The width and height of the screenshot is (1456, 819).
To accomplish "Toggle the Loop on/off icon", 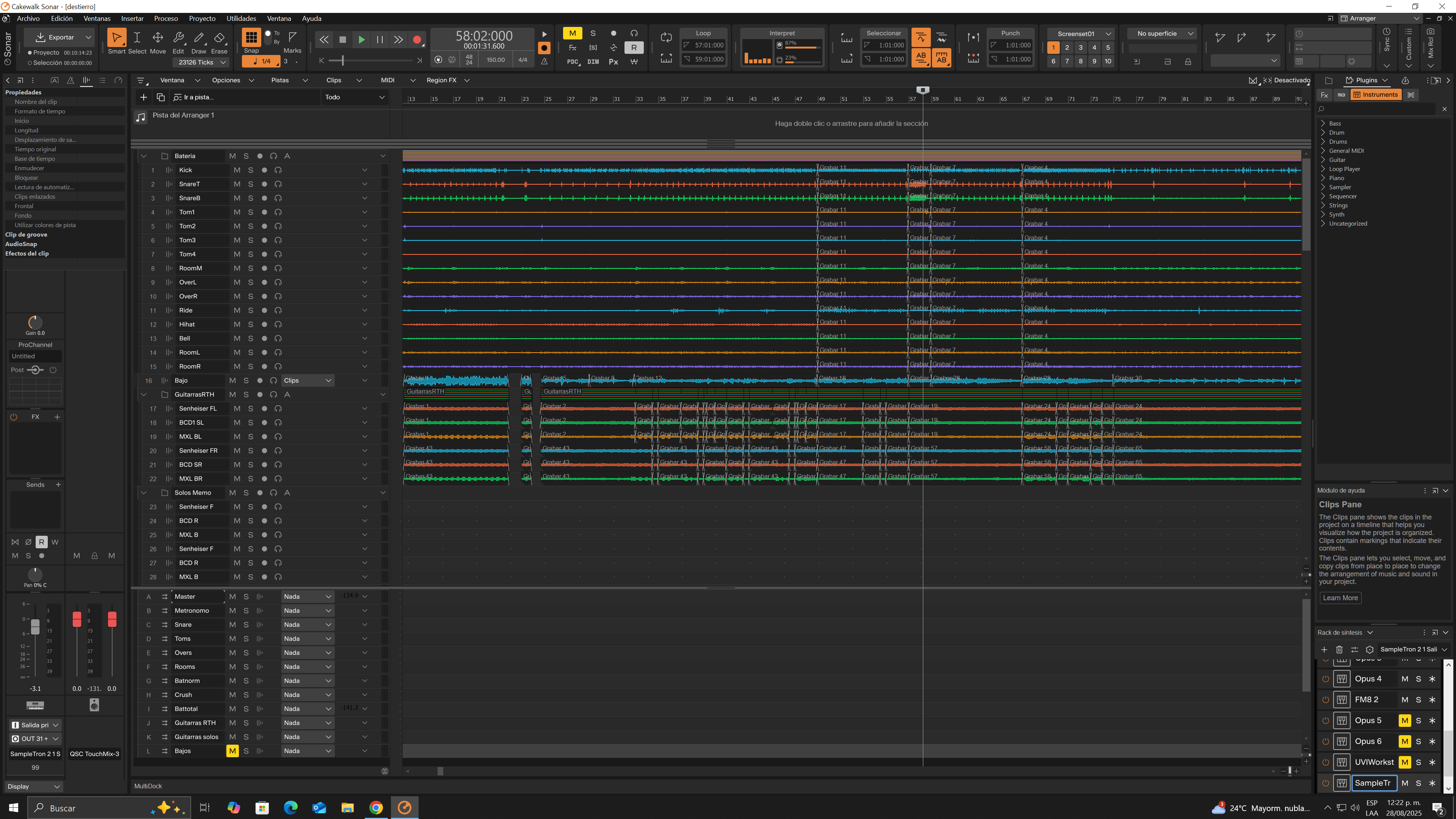I will click(667, 37).
